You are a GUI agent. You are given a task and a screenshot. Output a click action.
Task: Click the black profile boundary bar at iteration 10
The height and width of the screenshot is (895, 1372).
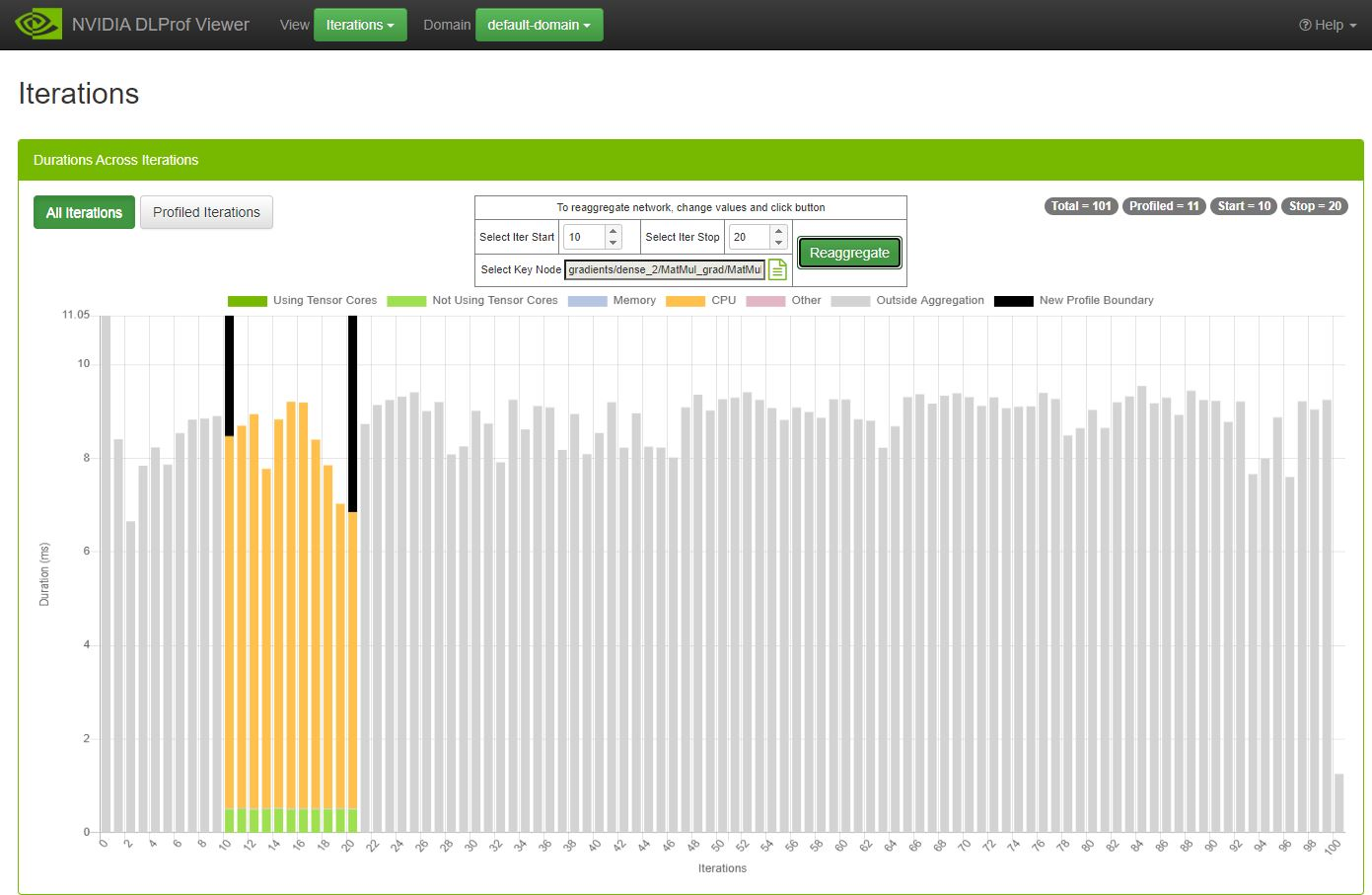[230, 375]
